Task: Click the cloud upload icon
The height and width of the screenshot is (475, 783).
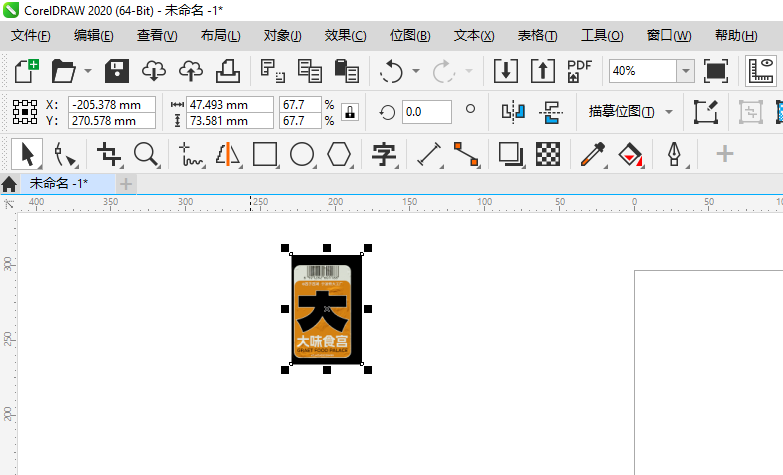Action: click(191, 71)
